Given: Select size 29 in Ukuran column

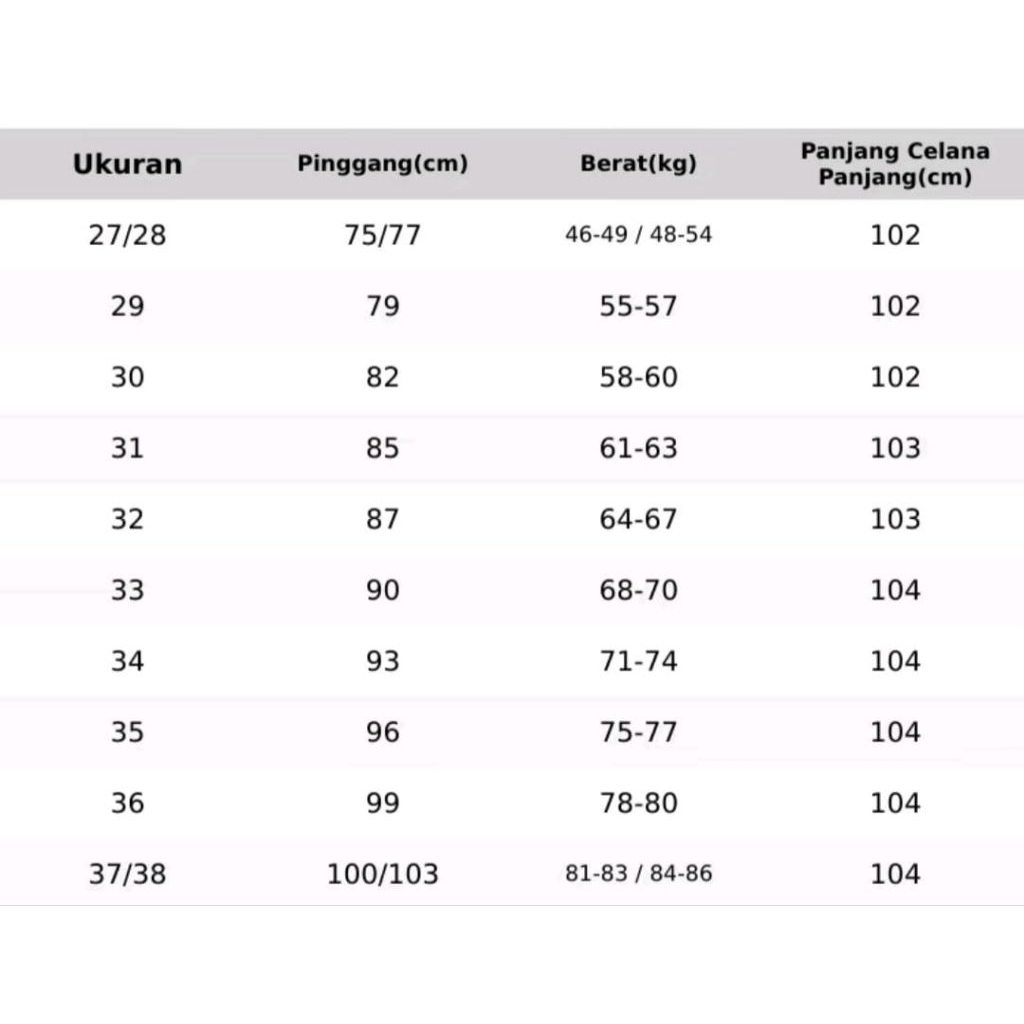Looking at the screenshot, I should [127, 306].
